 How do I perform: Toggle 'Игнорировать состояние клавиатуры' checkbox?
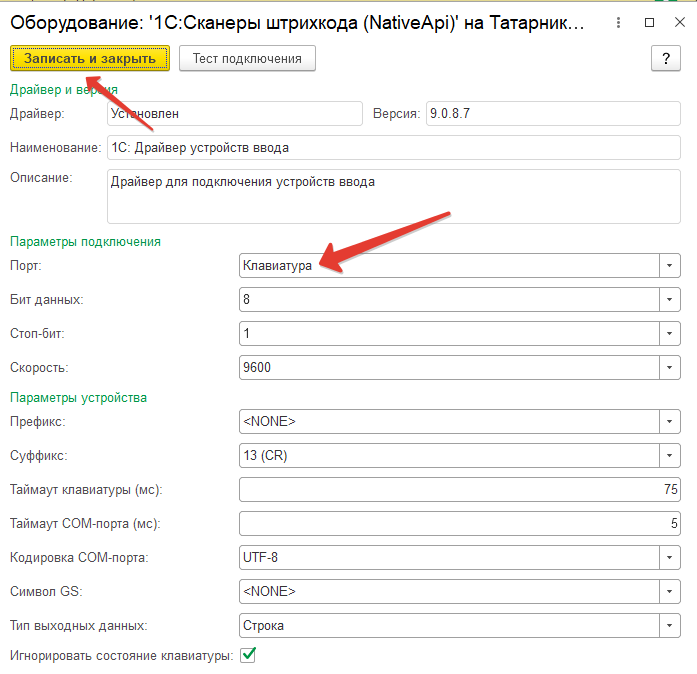(248, 655)
